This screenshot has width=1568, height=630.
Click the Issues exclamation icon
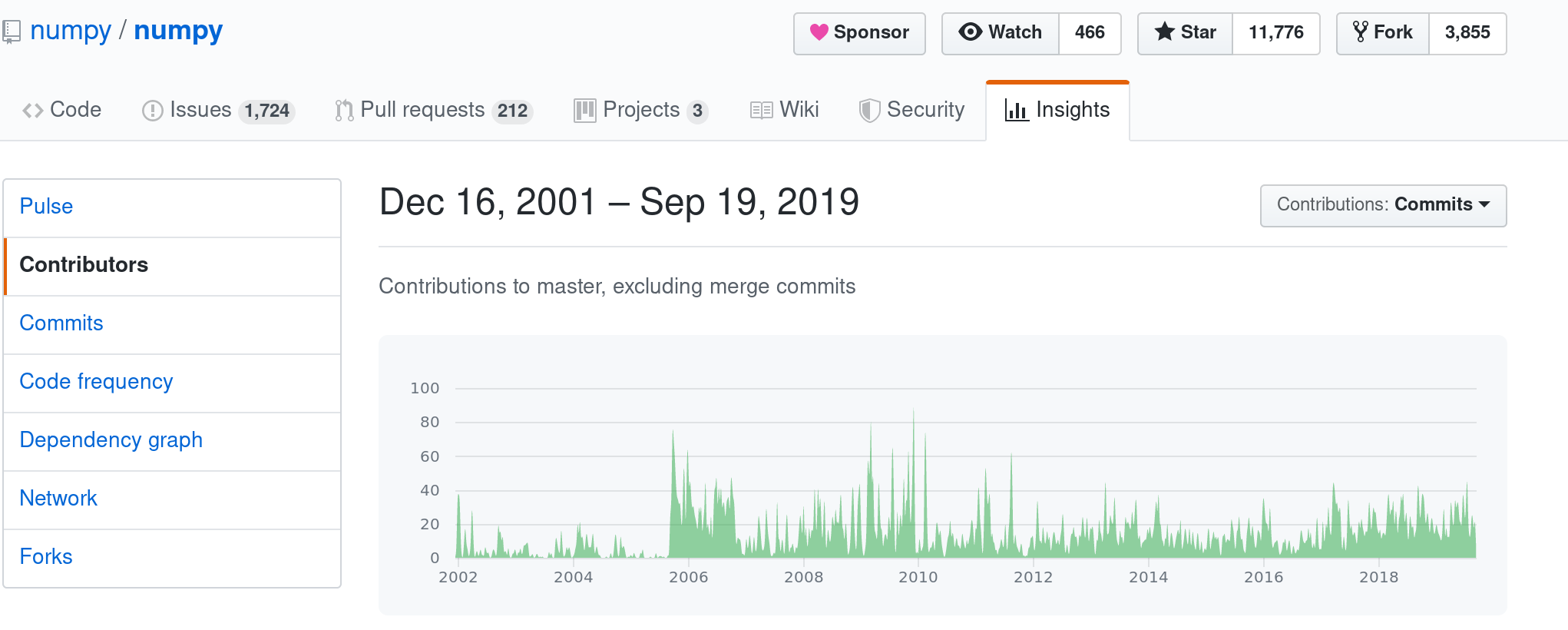(153, 111)
